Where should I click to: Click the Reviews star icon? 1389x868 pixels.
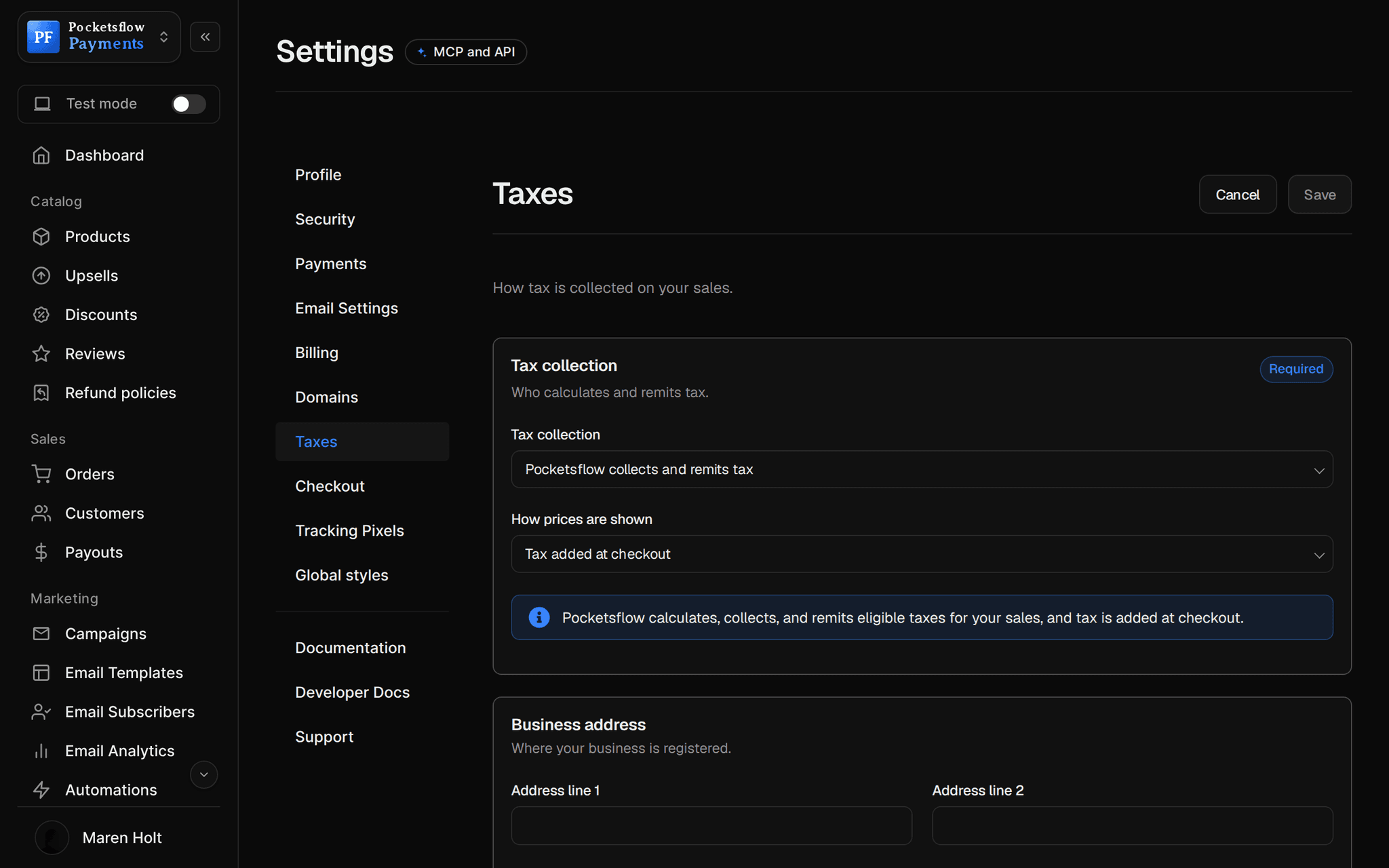pyautogui.click(x=41, y=353)
